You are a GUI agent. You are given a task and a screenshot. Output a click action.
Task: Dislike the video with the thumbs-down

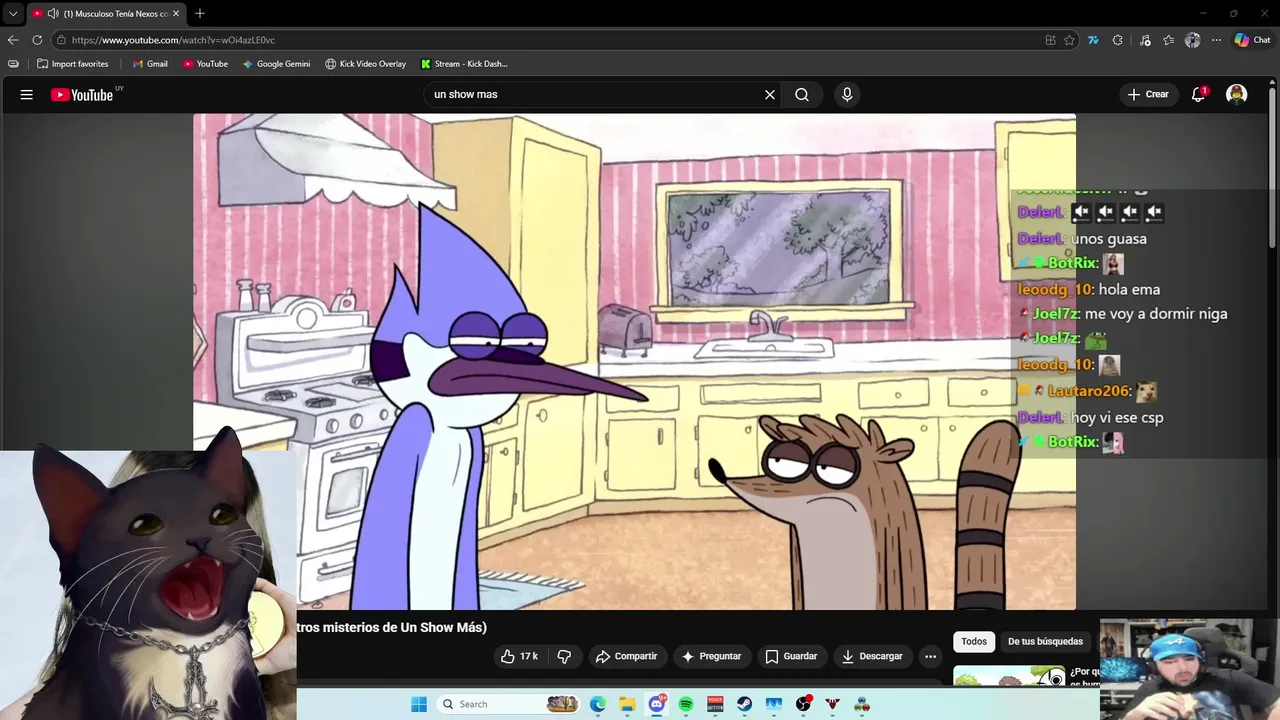click(564, 656)
